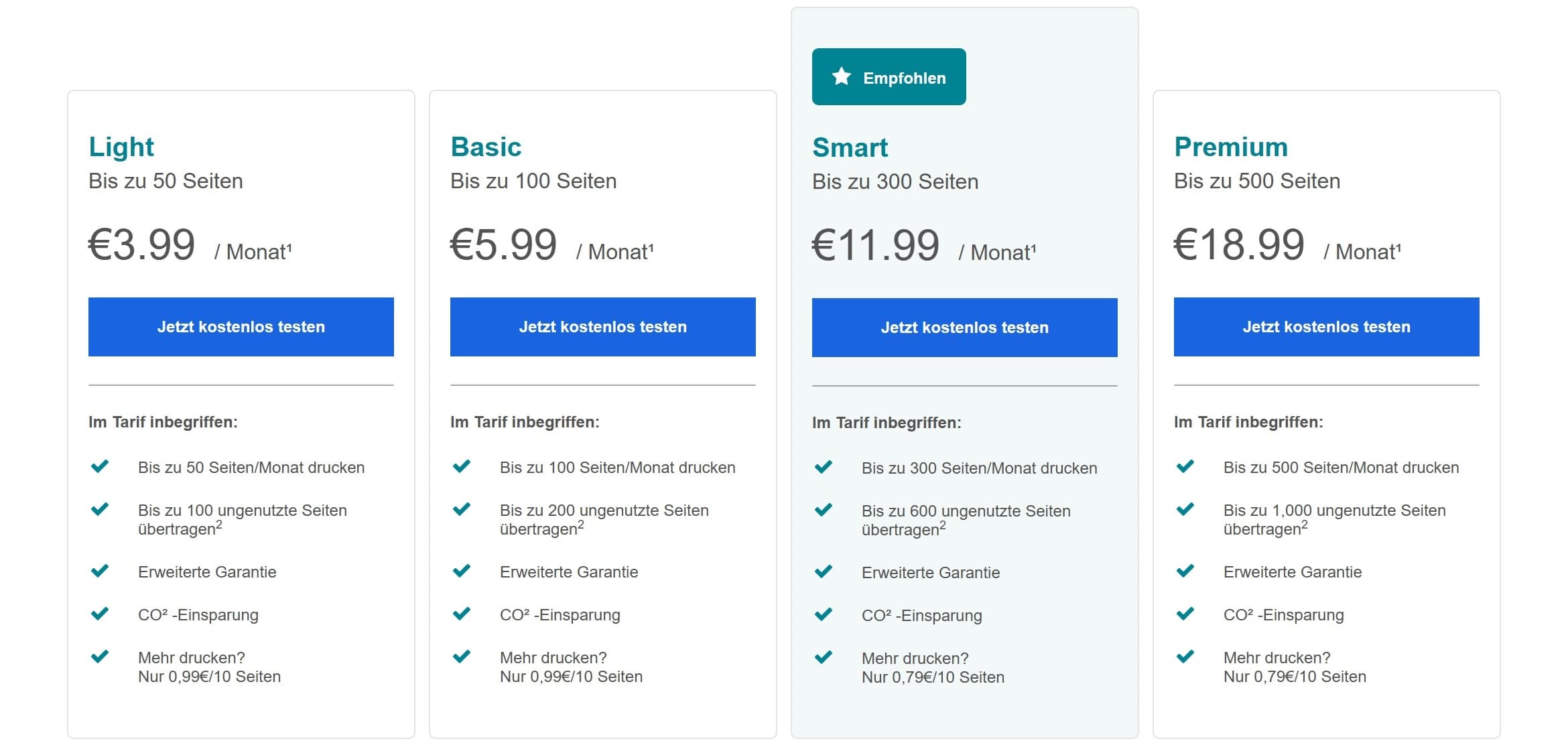Click checkmark beside Smart's 600 ungenutzte Seiten
This screenshot has width=1568, height=745.
pos(824,510)
